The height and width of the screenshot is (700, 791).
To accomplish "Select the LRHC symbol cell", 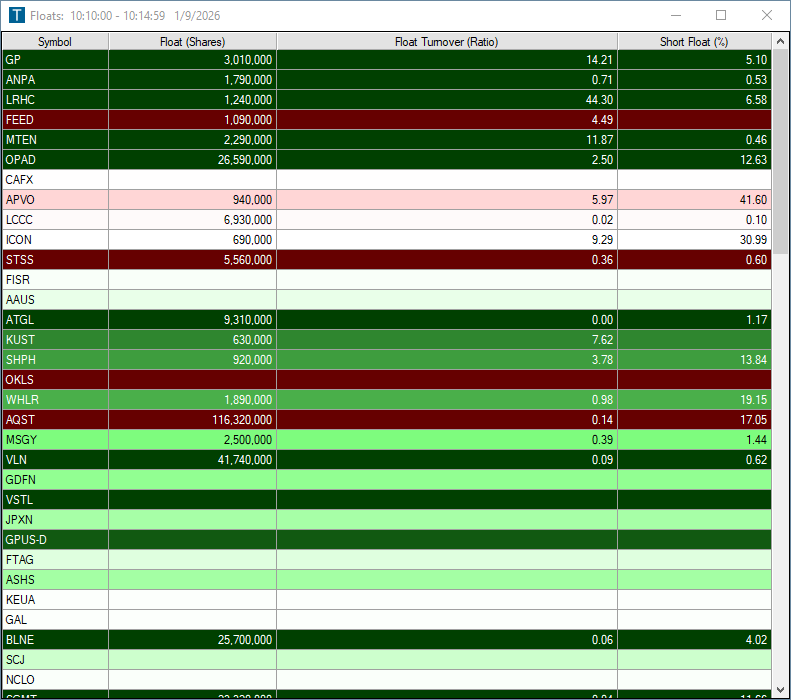I will pos(55,100).
